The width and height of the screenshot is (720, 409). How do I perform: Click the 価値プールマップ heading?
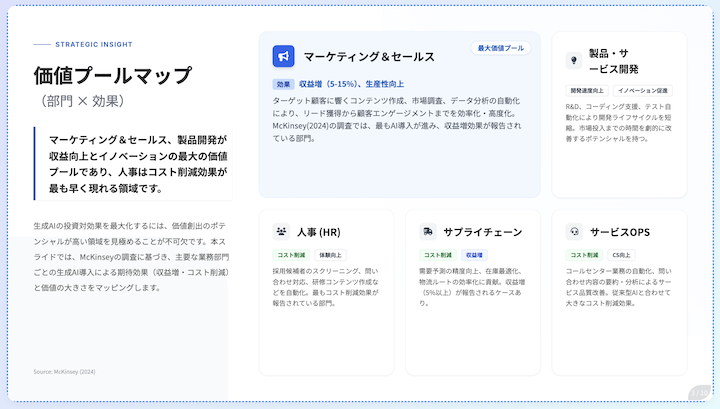[112, 76]
